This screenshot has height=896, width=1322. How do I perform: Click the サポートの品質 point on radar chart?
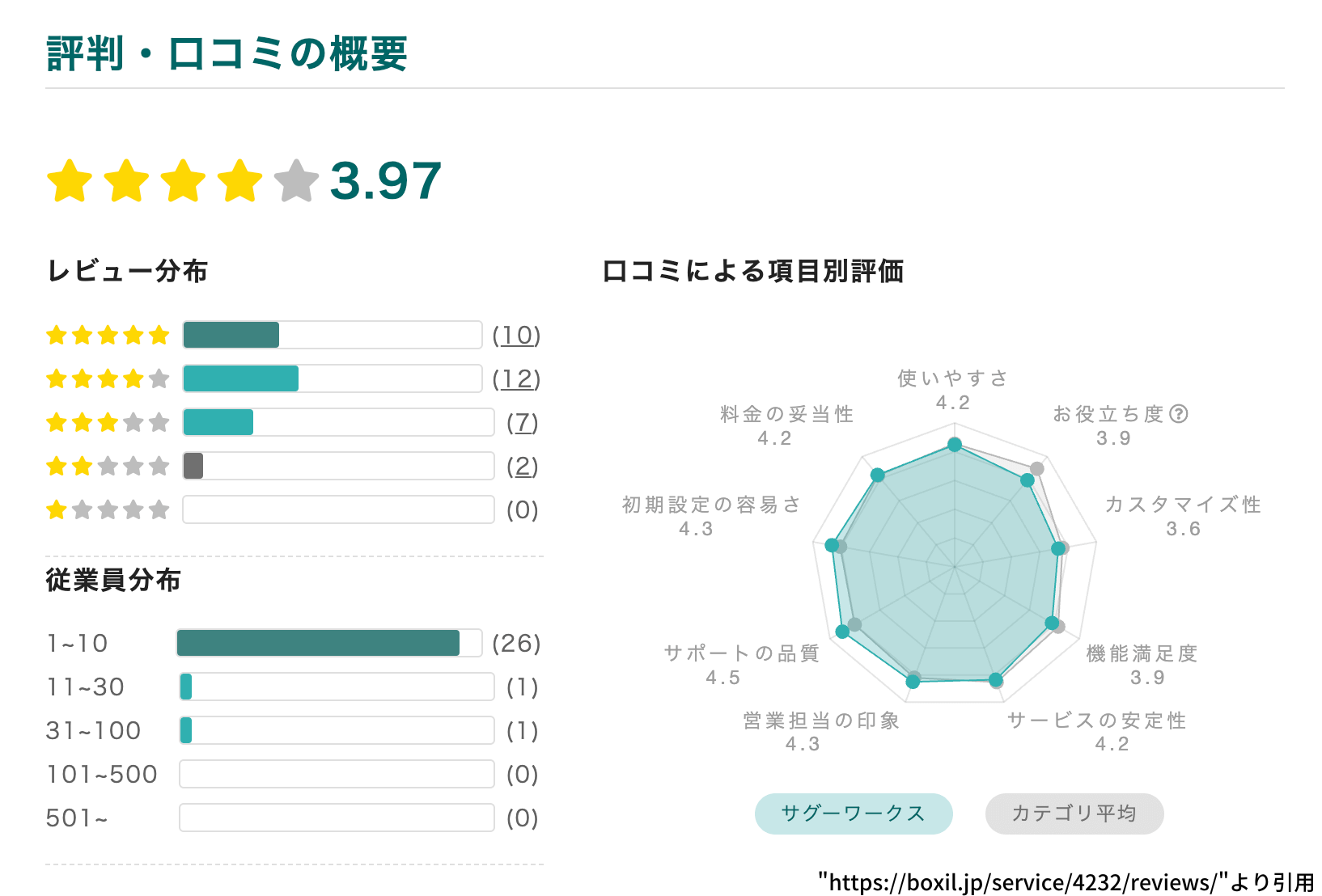click(842, 632)
